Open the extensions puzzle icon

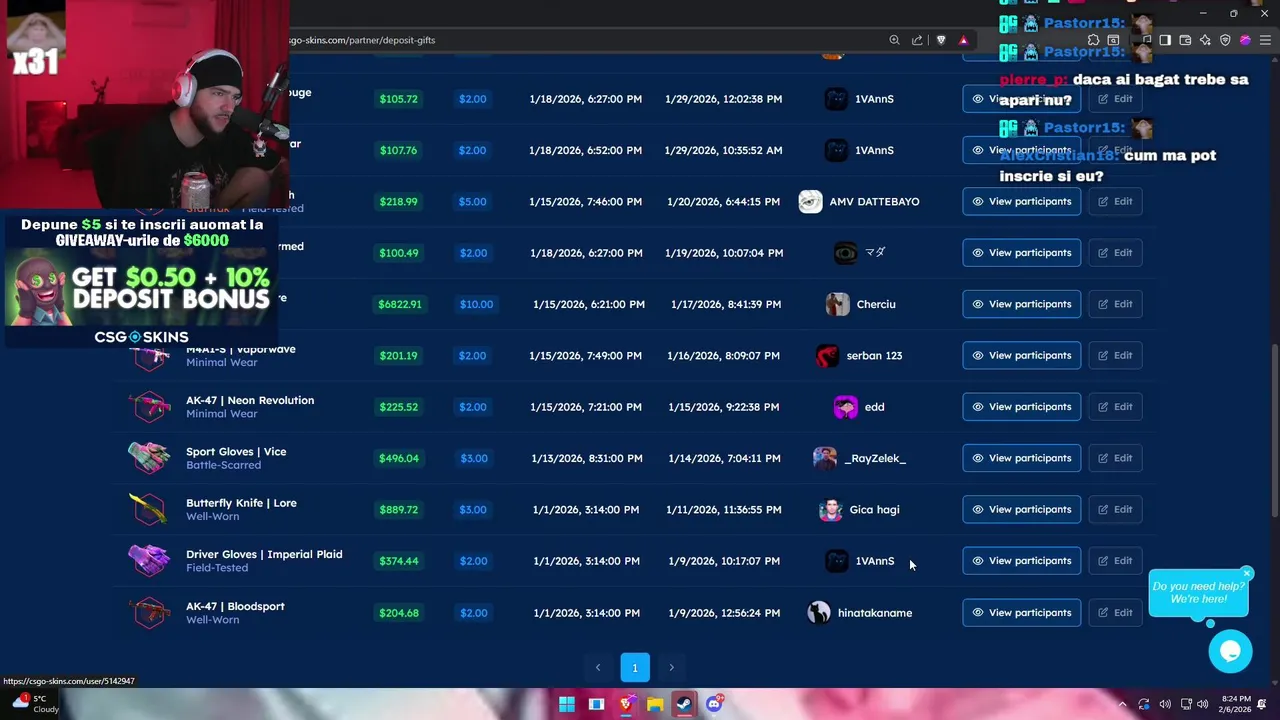1093,40
